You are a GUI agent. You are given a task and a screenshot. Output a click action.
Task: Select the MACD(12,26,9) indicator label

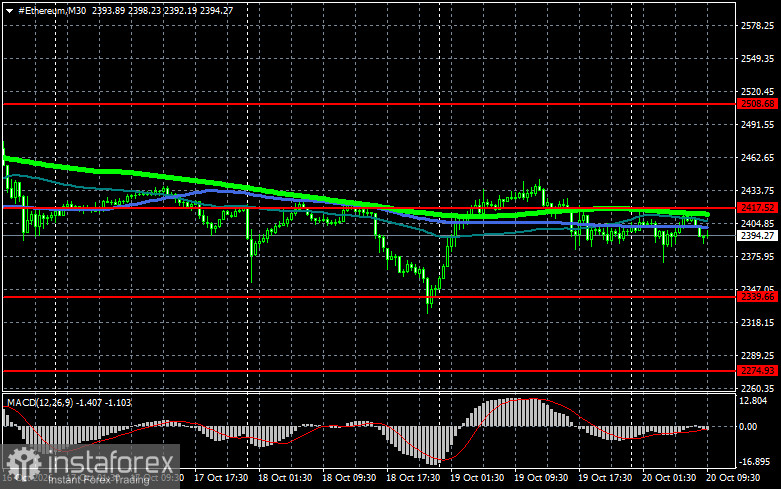pyautogui.click(x=39, y=402)
